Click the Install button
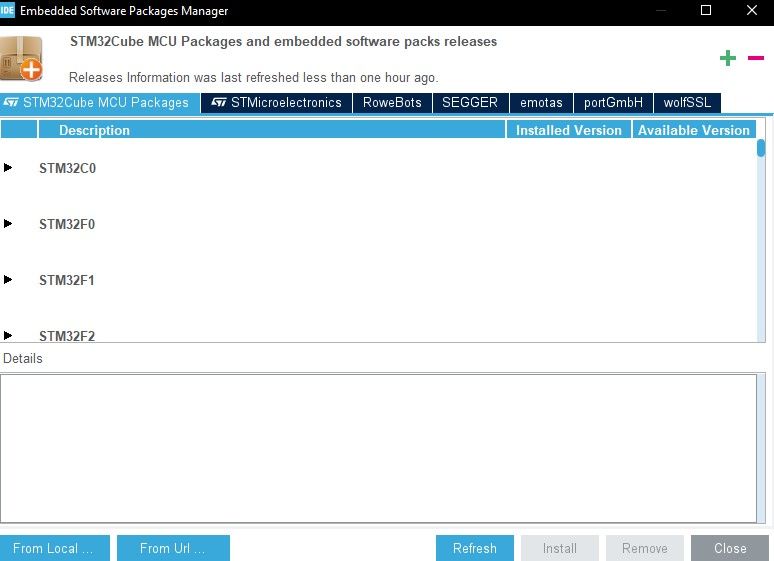774x561 pixels. click(560, 548)
